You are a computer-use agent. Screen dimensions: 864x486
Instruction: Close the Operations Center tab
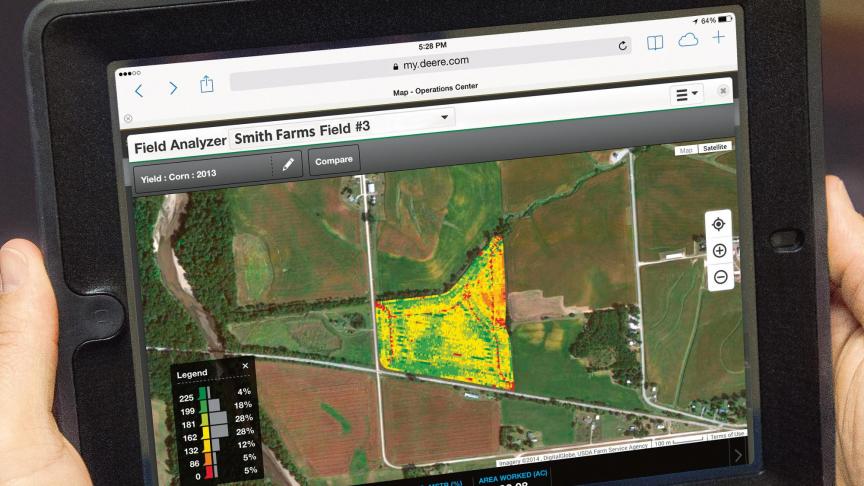coord(723,90)
